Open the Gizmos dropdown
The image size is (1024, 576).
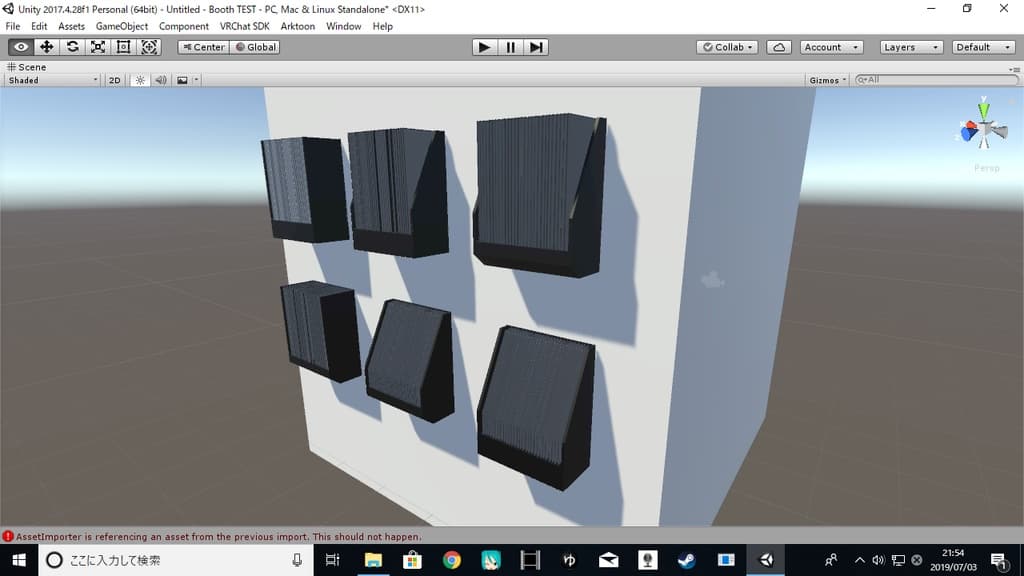click(x=828, y=80)
